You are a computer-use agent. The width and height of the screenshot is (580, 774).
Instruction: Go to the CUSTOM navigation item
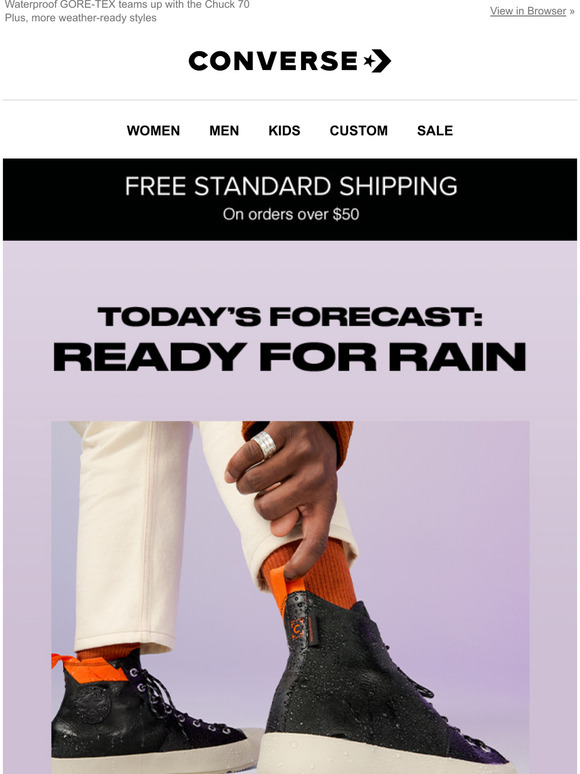(358, 130)
